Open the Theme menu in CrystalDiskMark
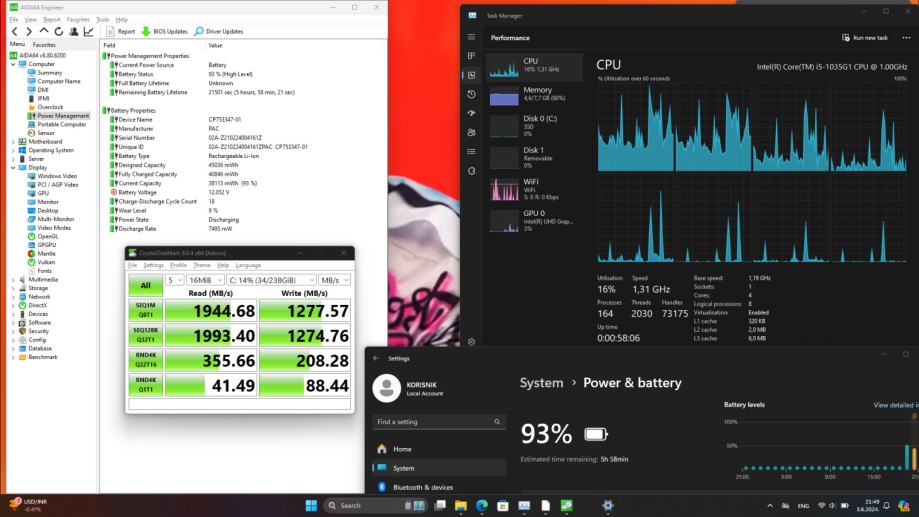The width and height of the screenshot is (919, 517). (x=202, y=266)
